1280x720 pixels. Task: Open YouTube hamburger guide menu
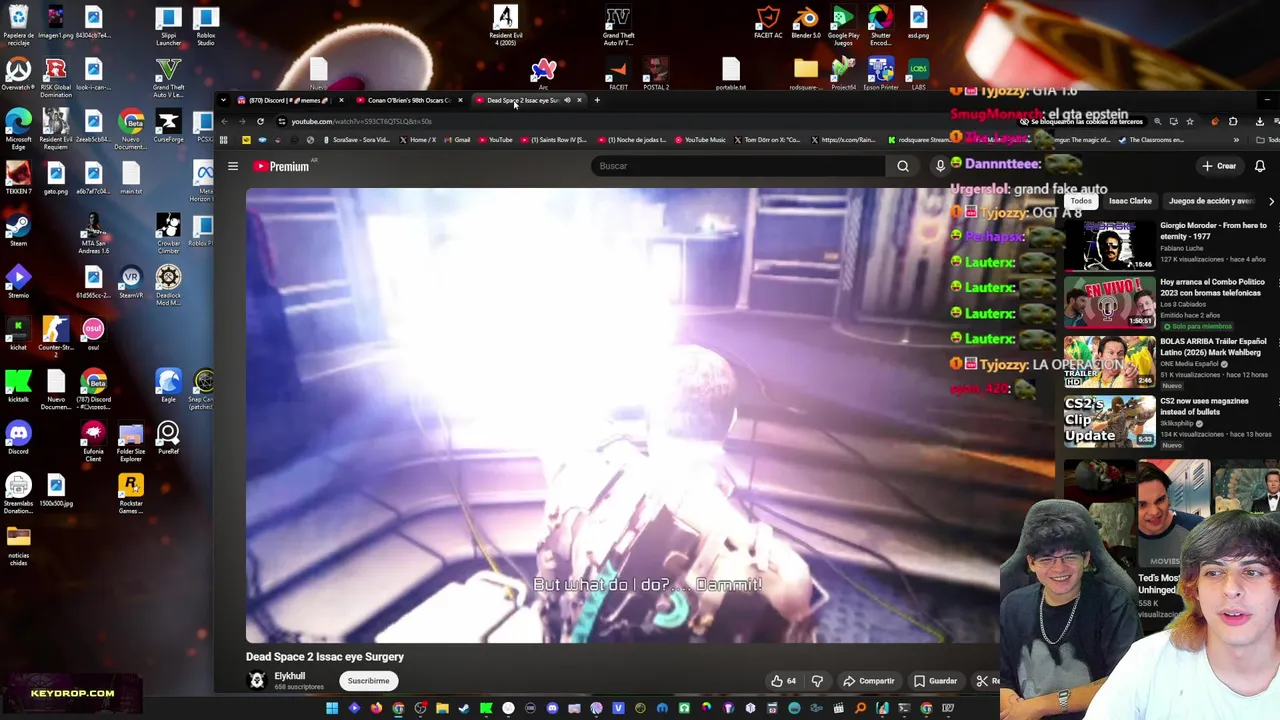tap(233, 166)
